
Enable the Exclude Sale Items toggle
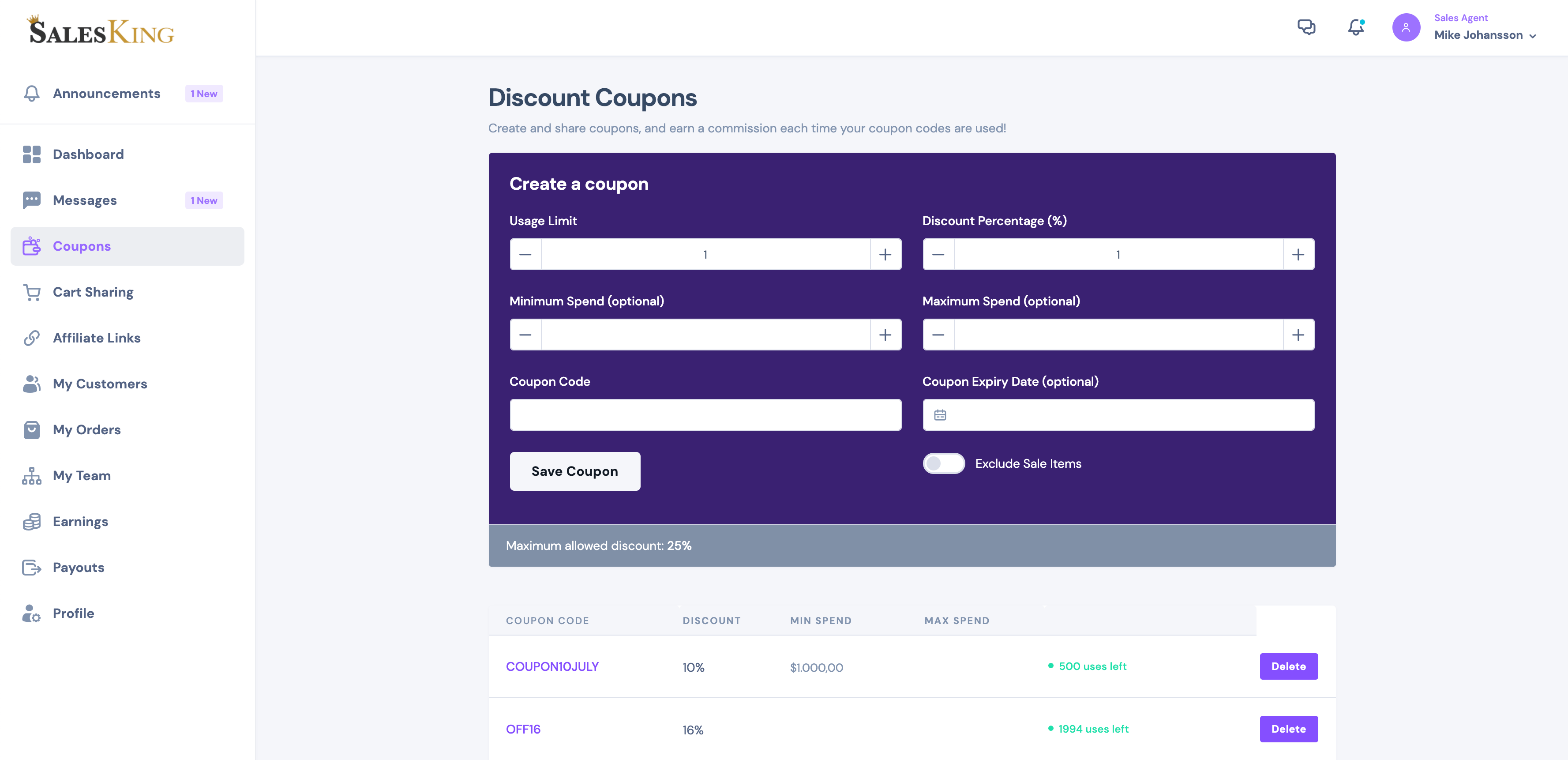[943, 463]
